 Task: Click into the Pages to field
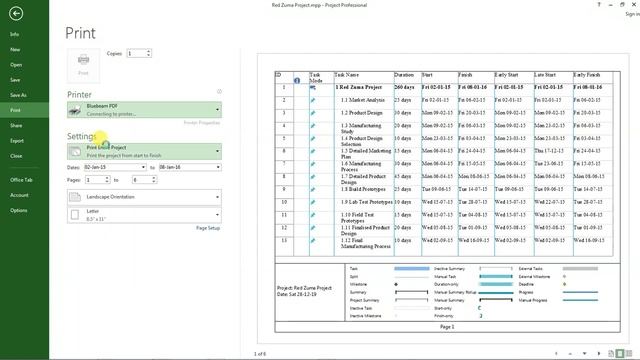142,180
